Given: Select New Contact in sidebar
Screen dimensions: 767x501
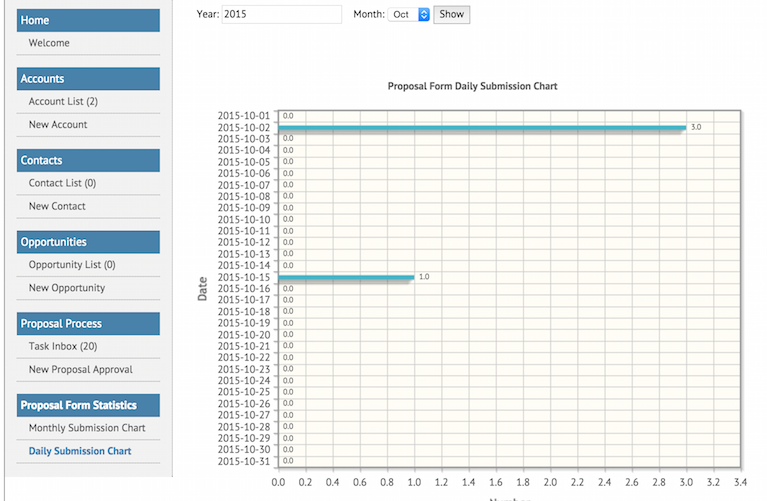Looking at the screenshot, I should pyautogui.click(x=57, y=206).
